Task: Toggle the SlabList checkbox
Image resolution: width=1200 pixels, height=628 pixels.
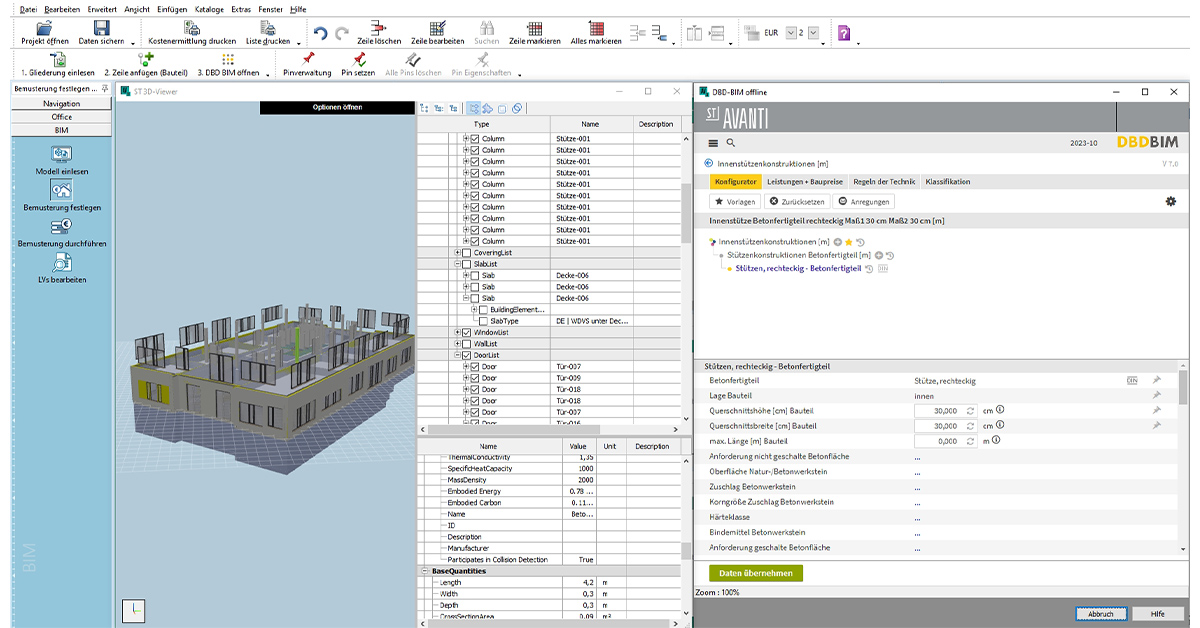Action: tap(466, 264)
